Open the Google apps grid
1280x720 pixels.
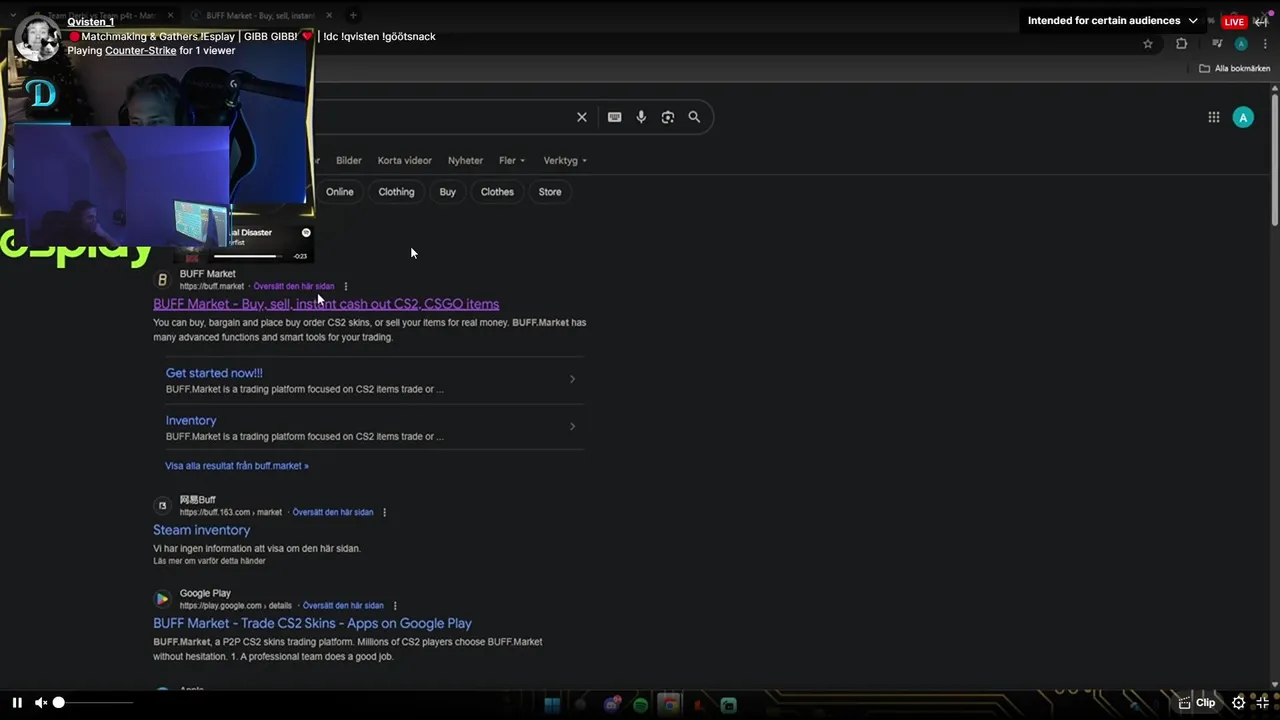click(1213, 117)
